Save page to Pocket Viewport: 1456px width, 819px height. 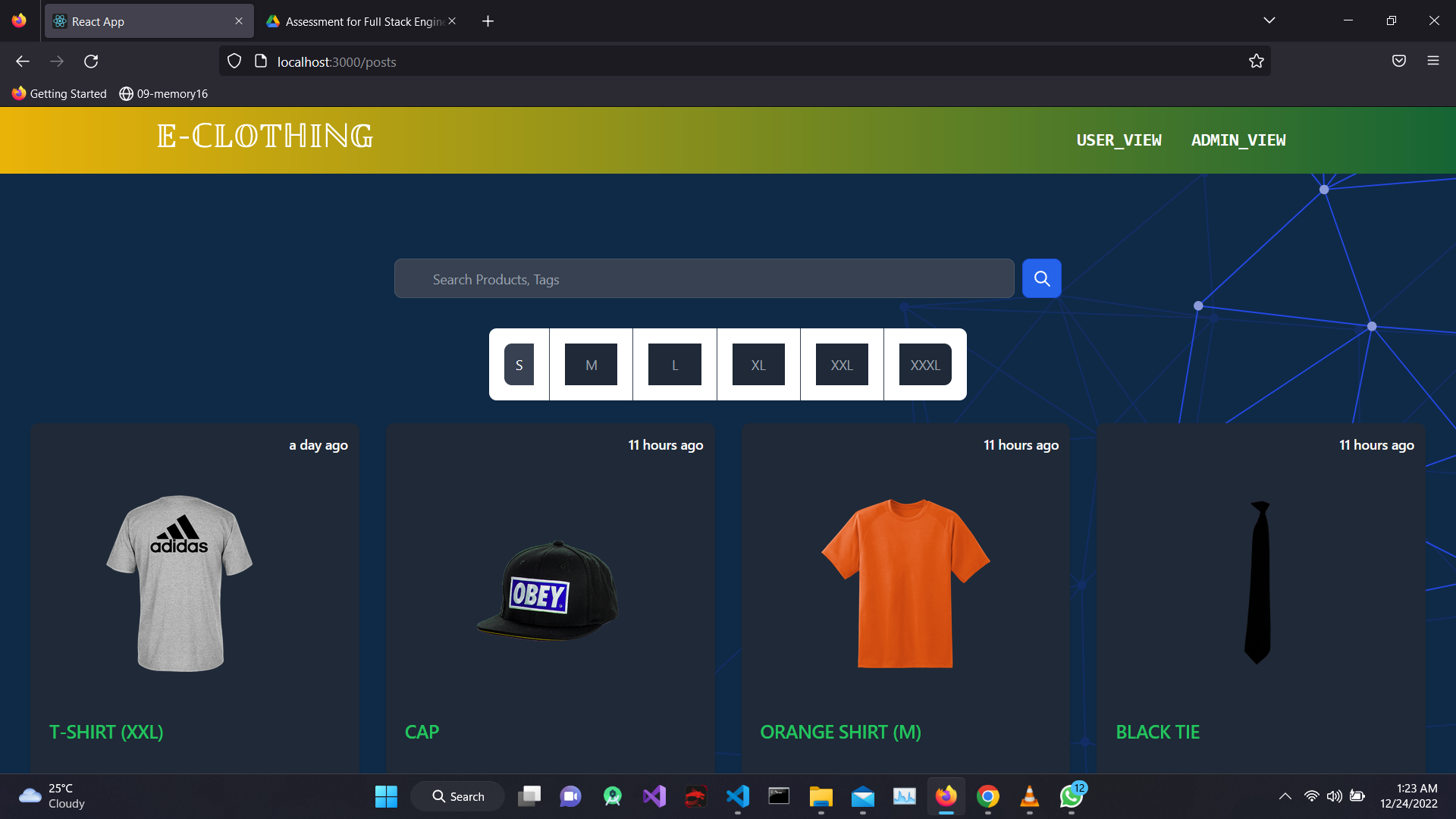point(1399,61)
